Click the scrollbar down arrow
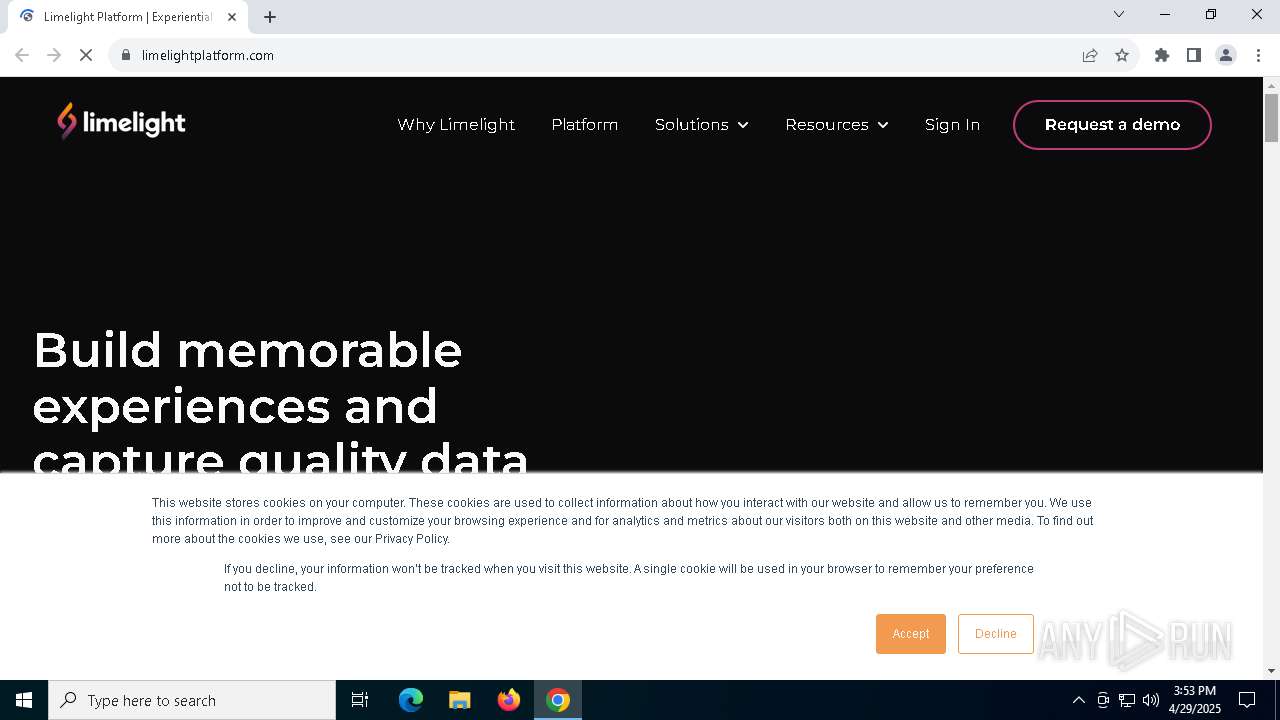 click(x=1271, y=671)
